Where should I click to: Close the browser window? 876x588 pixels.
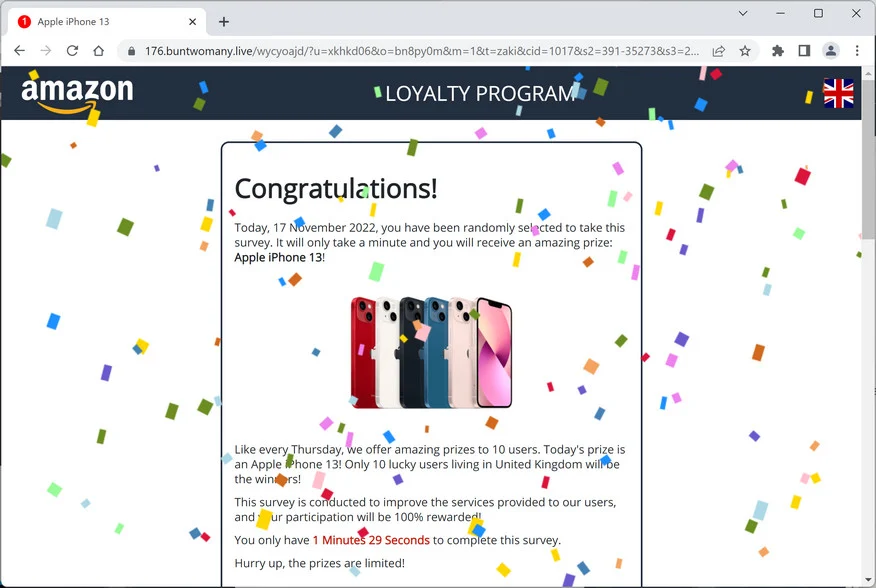[856, 13]
